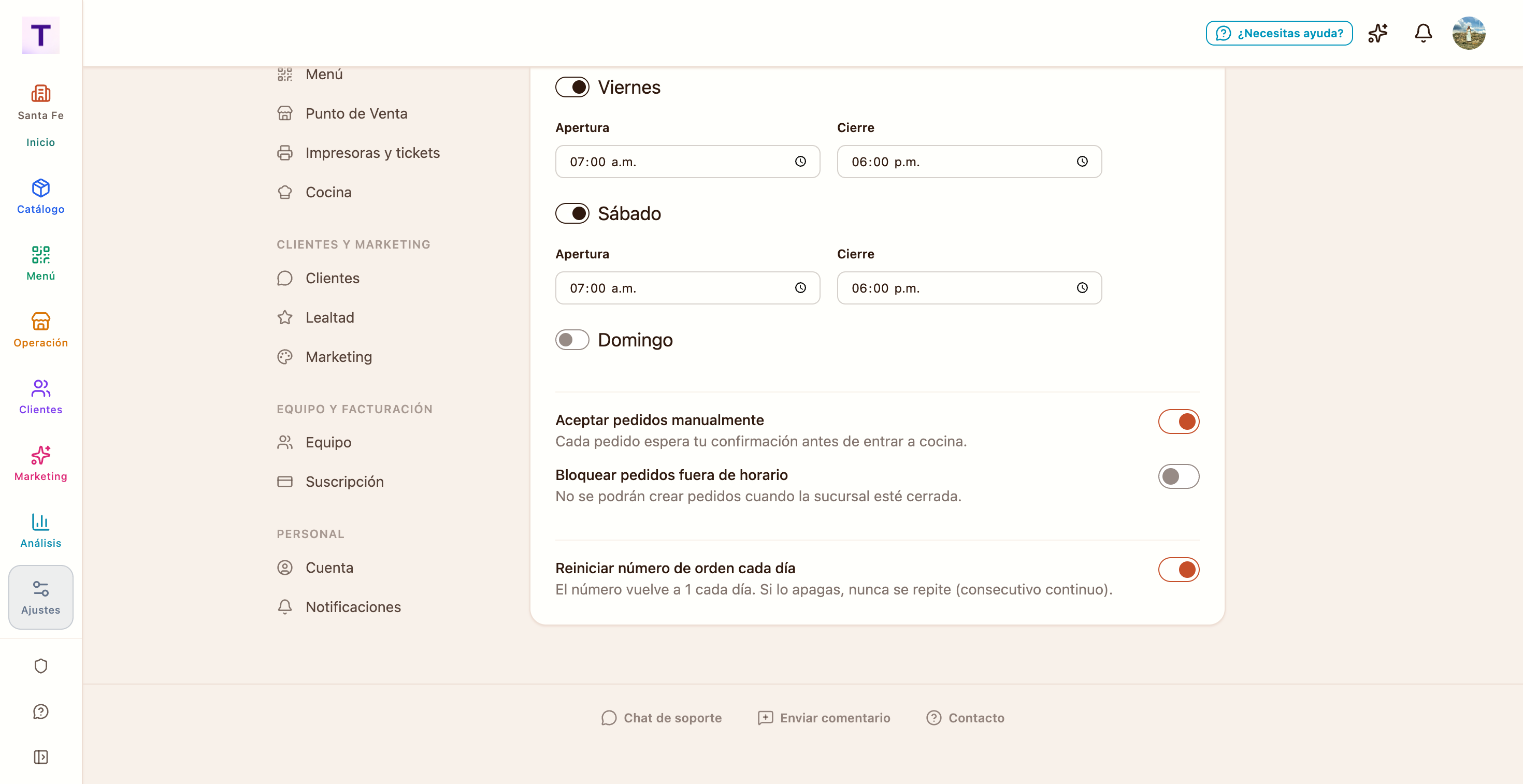The height and width of the screenshot is (784, 1523).
Task: Click the ¿Necesitas ayuda? button
Action: (x=1279, y=33)
